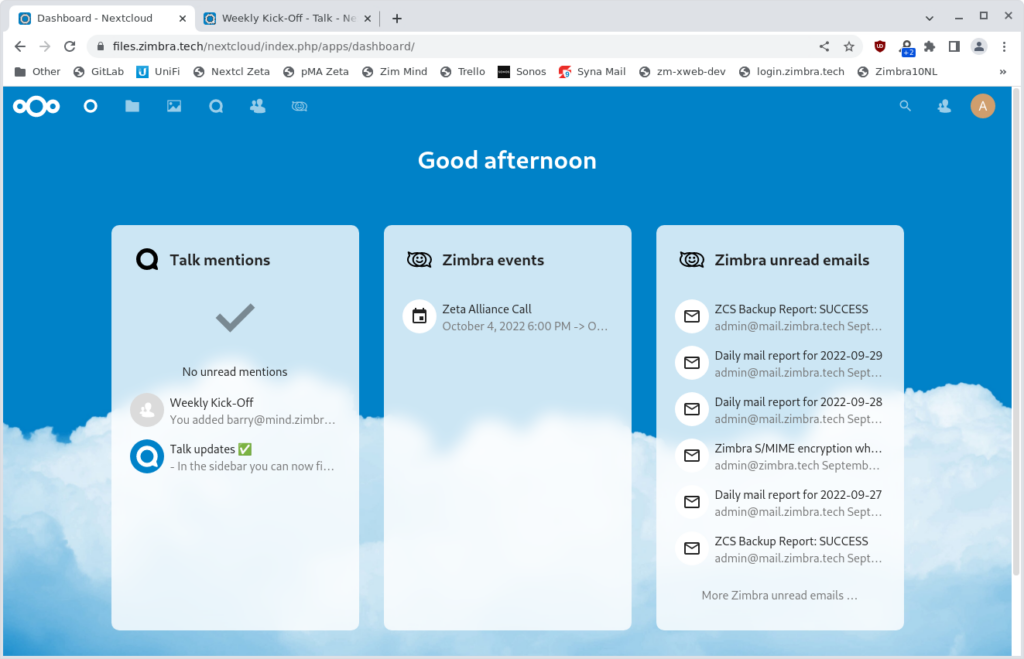This screenshot has height=659, width=1024.
Task: Open the user avatar menu labeled A
Action: pos(983,106)
